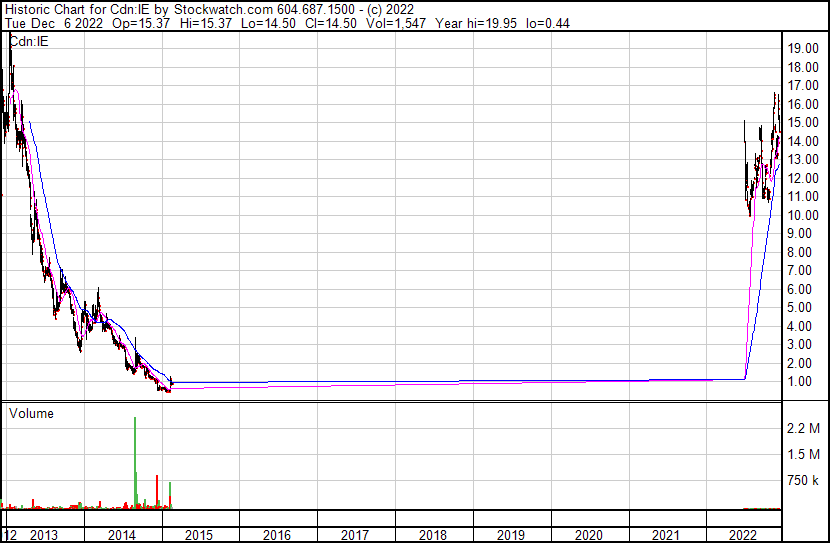Click the Volume panel label
The height and width of the screenshot is (543, 830).
[31, 414]
